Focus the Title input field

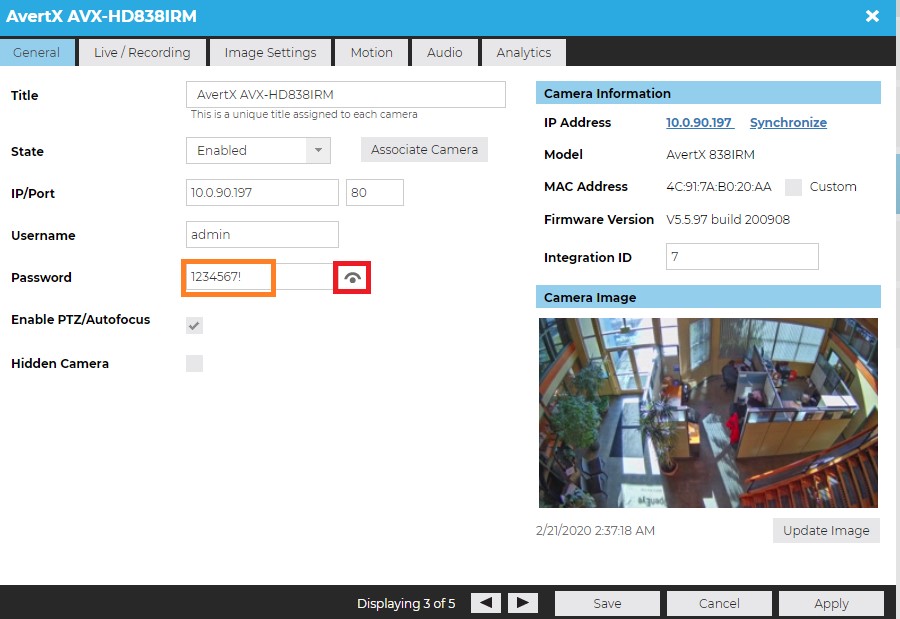pyautogui.click(x=346, y=95)
